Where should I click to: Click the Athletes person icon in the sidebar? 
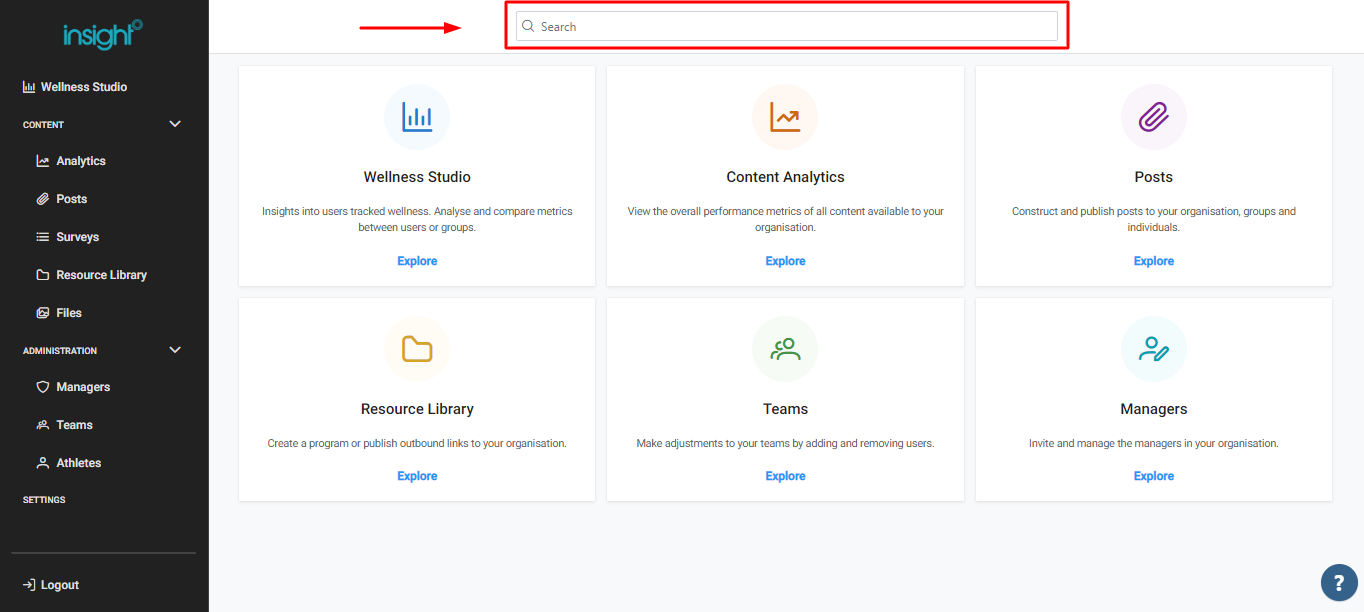tap(43, 463)
